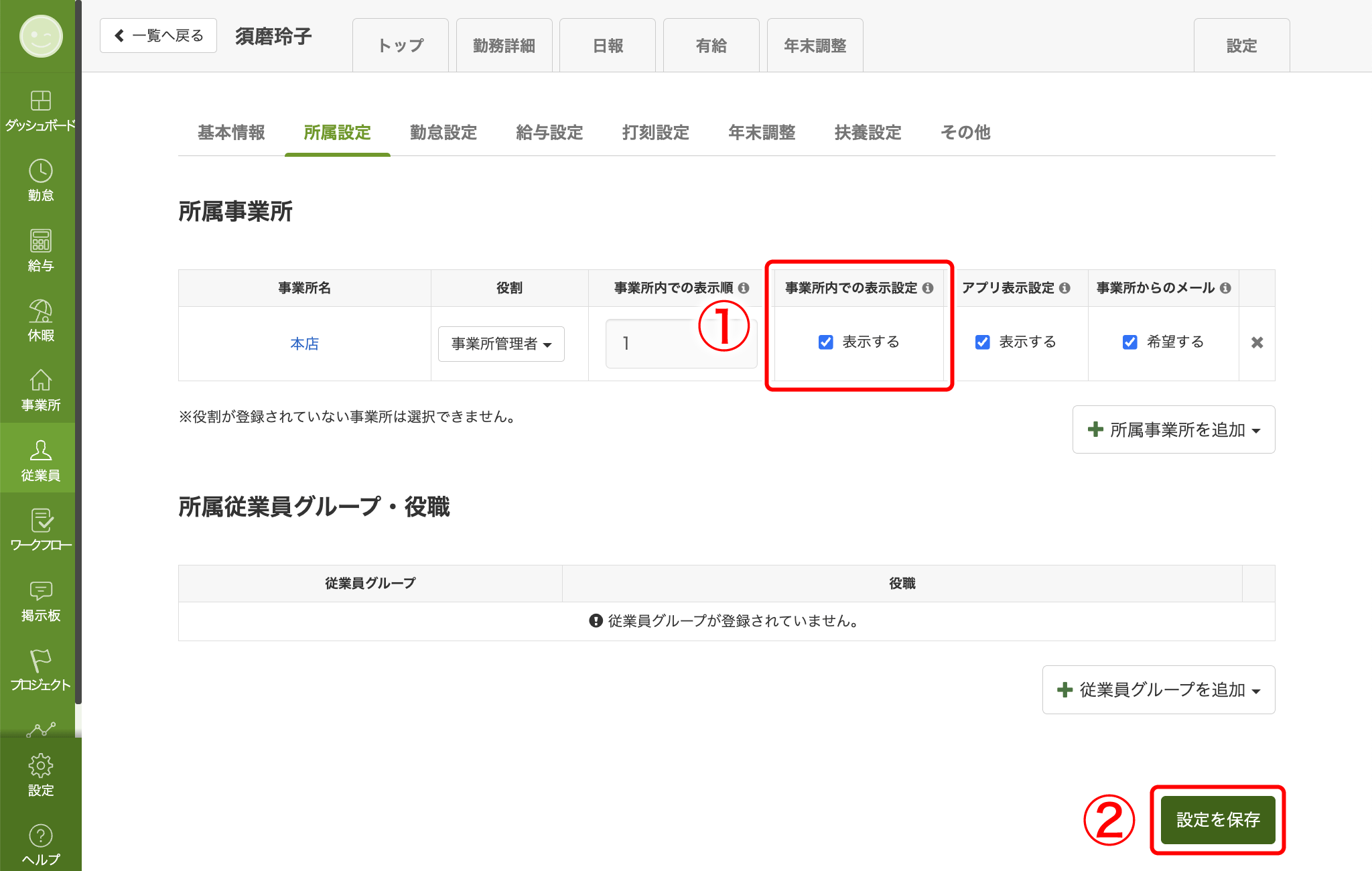Viewport: 1372px width, 871px height.
Task: Remove 本店 row with the X icon
Action: 1257,342
